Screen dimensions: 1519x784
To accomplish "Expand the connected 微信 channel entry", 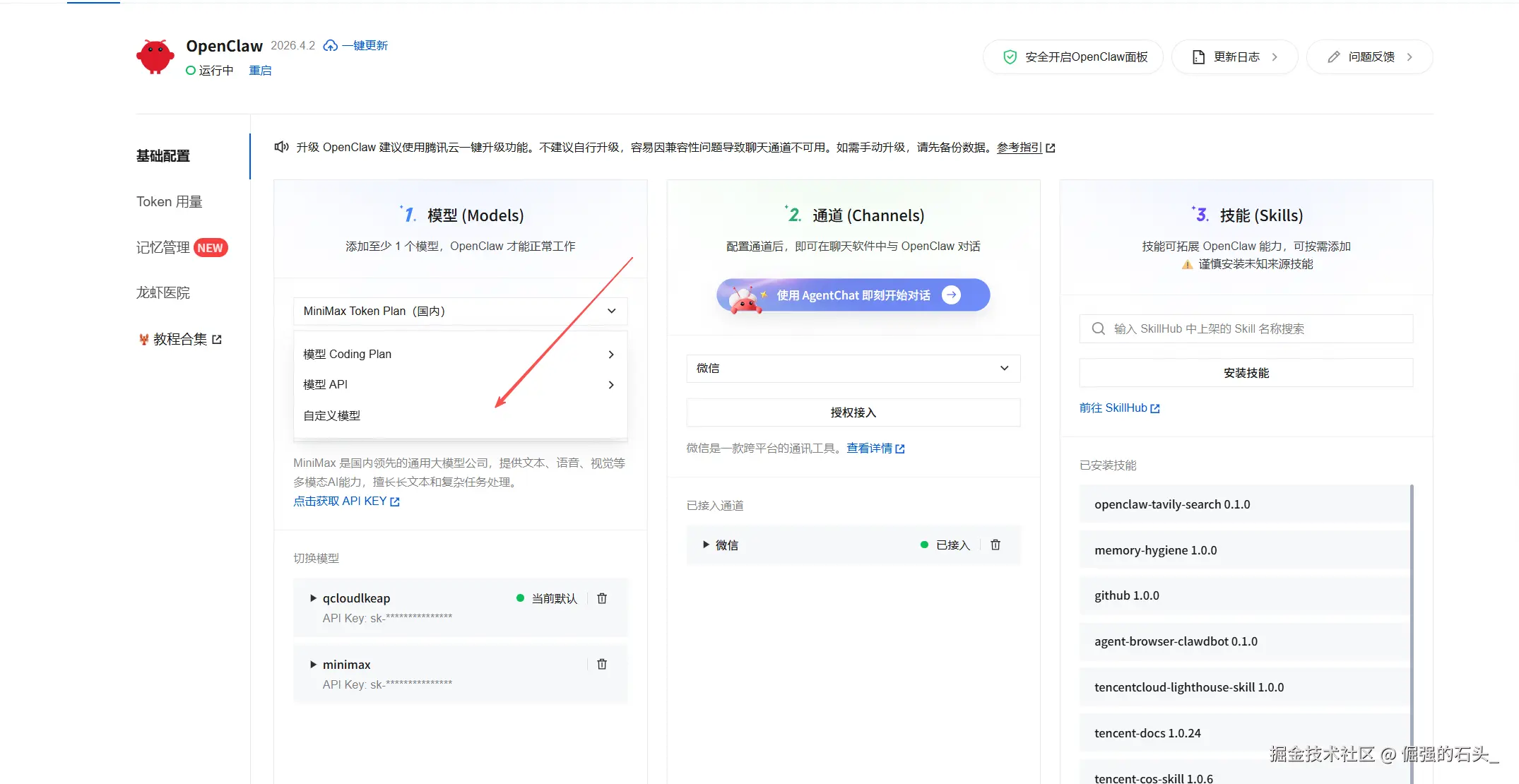I will click(706, 545).
